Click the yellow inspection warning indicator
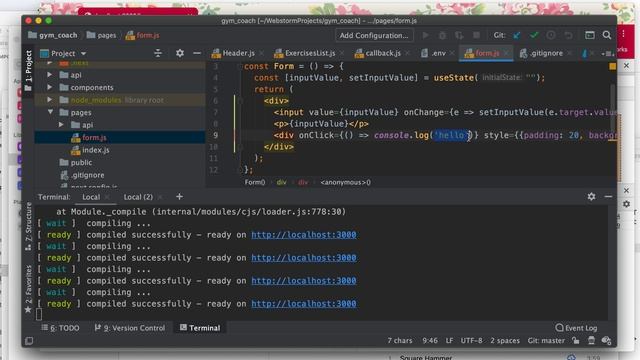Image resolution: width=640 pixels, height=360 pixels. click(x=613, y=66)
